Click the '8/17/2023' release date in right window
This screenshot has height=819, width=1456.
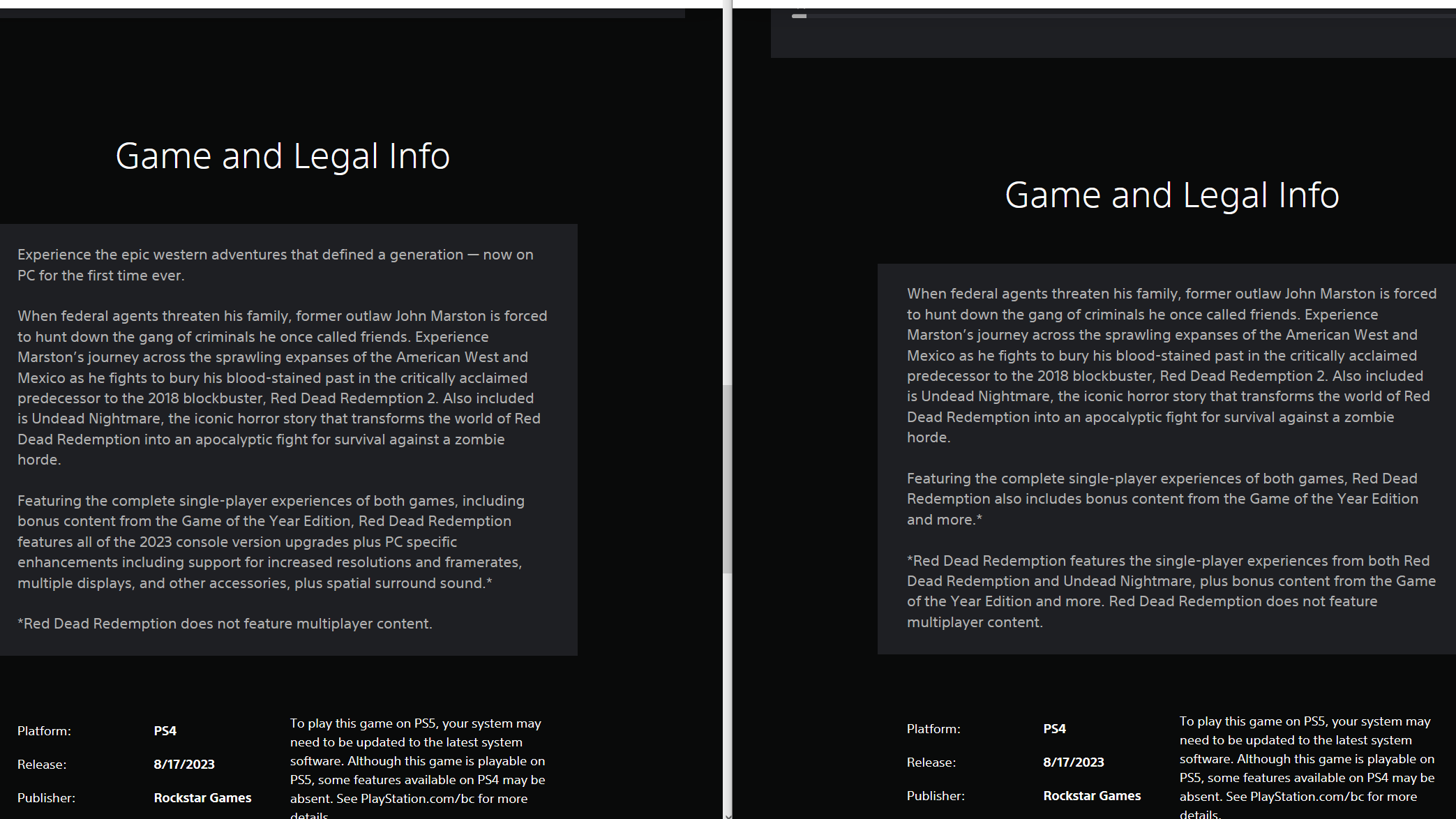click(1074, 762)
